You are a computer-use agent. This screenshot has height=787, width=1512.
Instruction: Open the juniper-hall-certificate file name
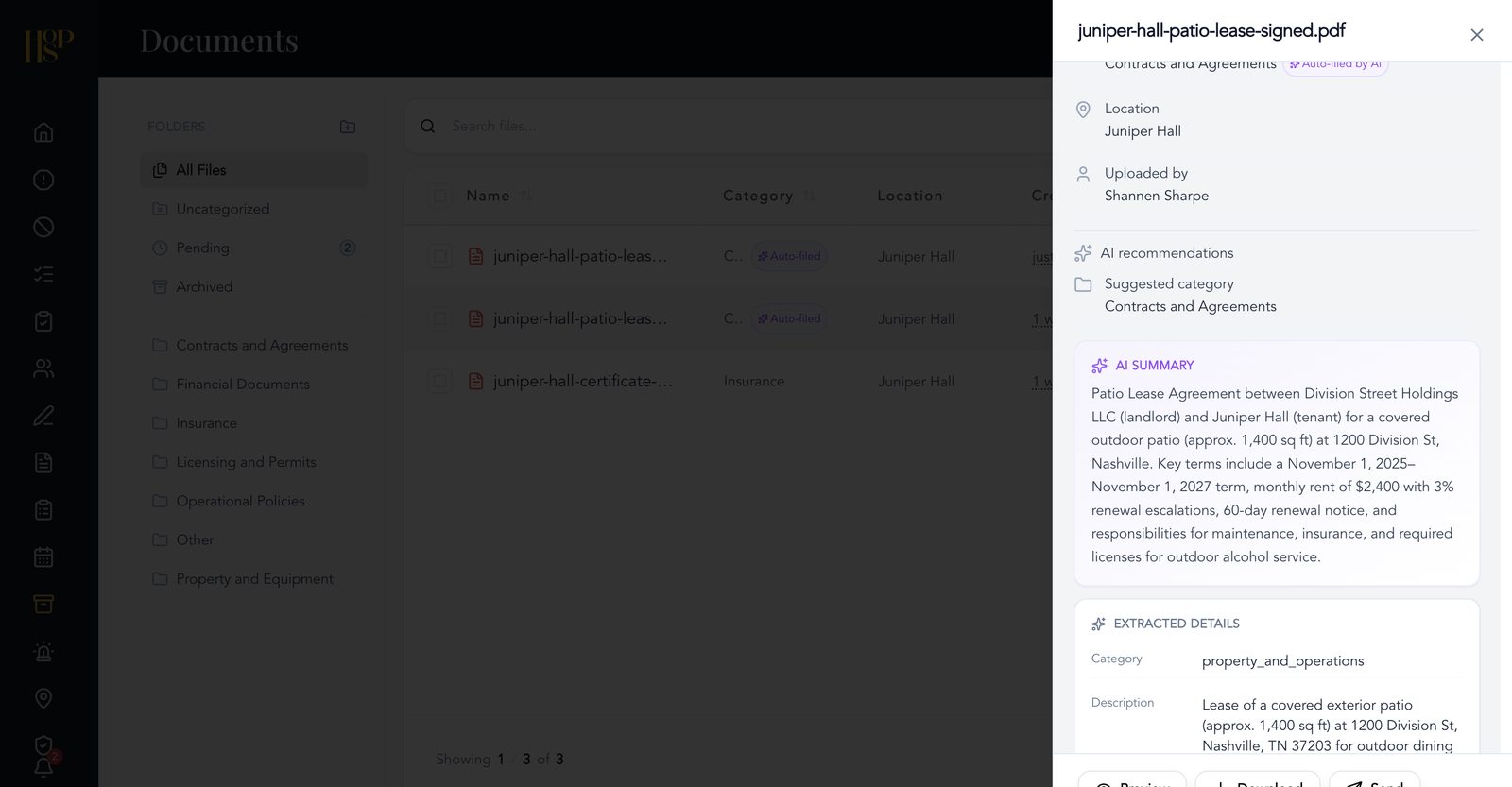coord(583,382)
